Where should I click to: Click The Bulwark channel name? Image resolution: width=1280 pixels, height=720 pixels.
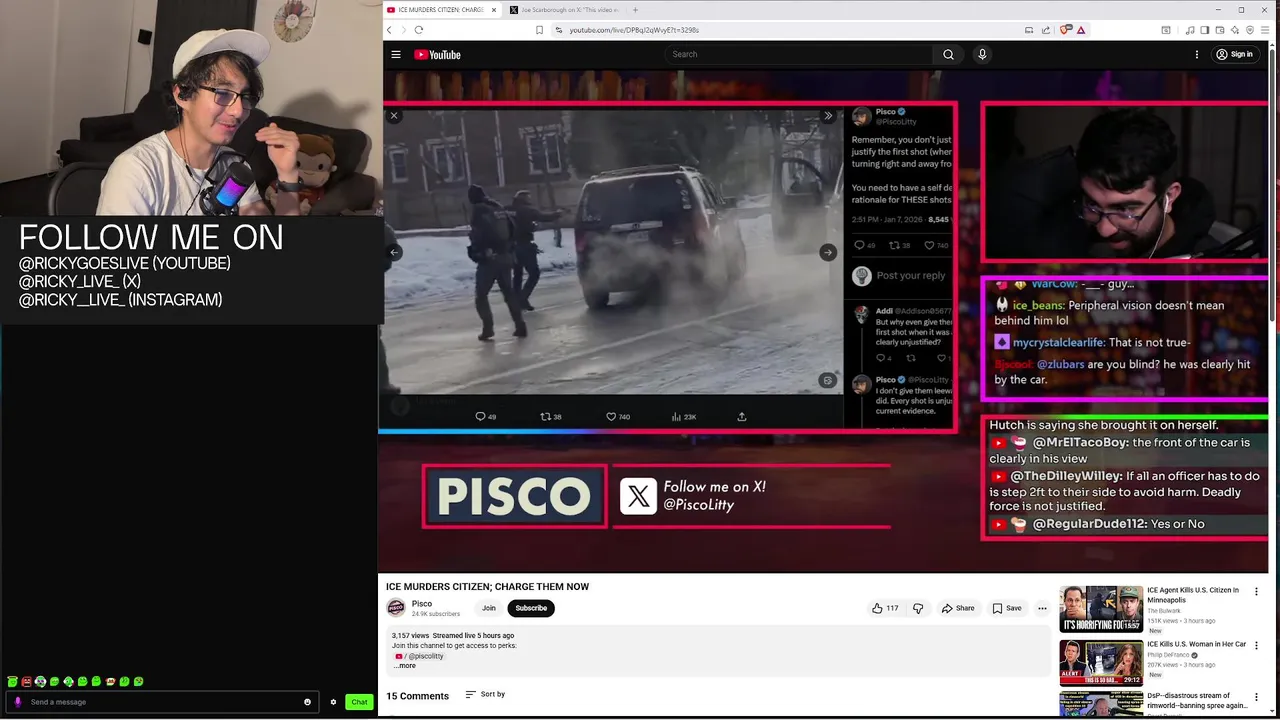pyautogui.click(x=1164, y=610)
